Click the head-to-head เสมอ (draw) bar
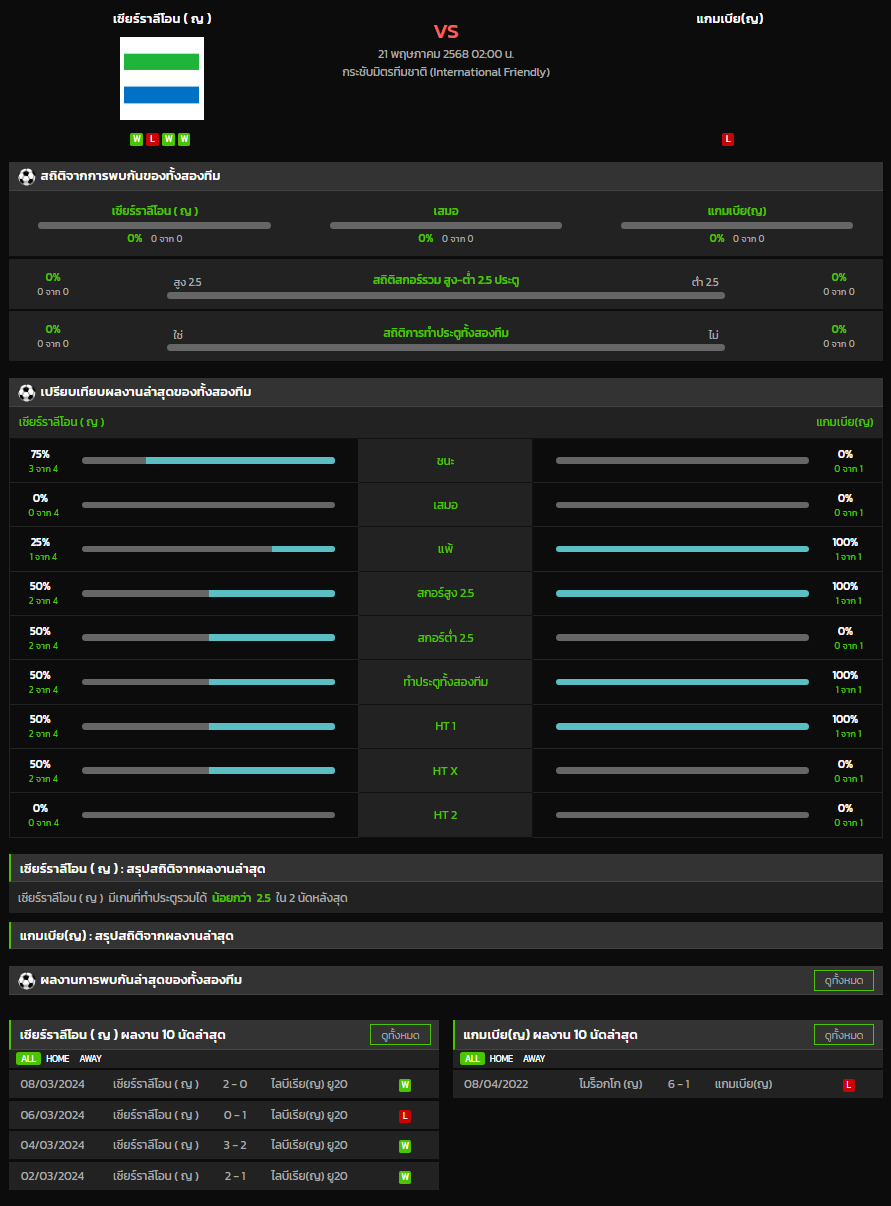The width and height of the screenshot is (891, 1206). point(446,225)
